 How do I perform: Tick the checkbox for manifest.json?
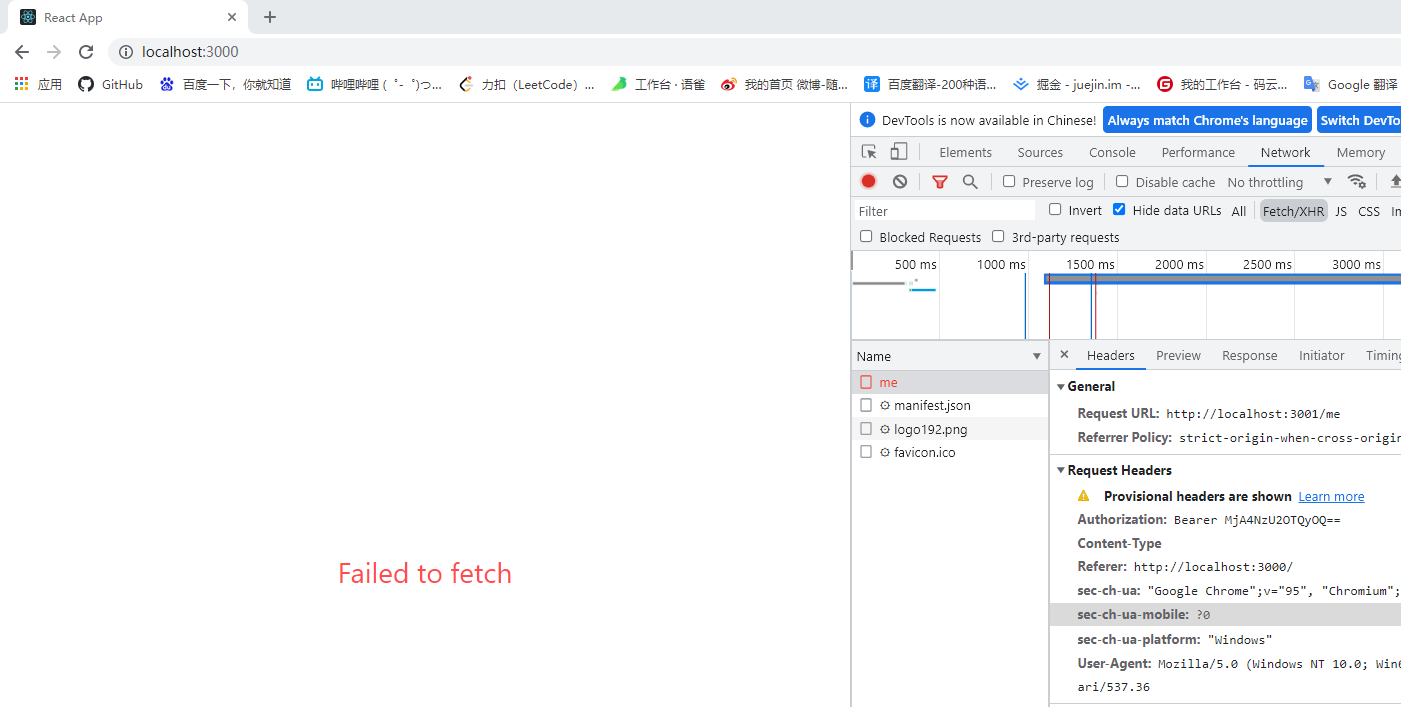(x=866, y=405)
